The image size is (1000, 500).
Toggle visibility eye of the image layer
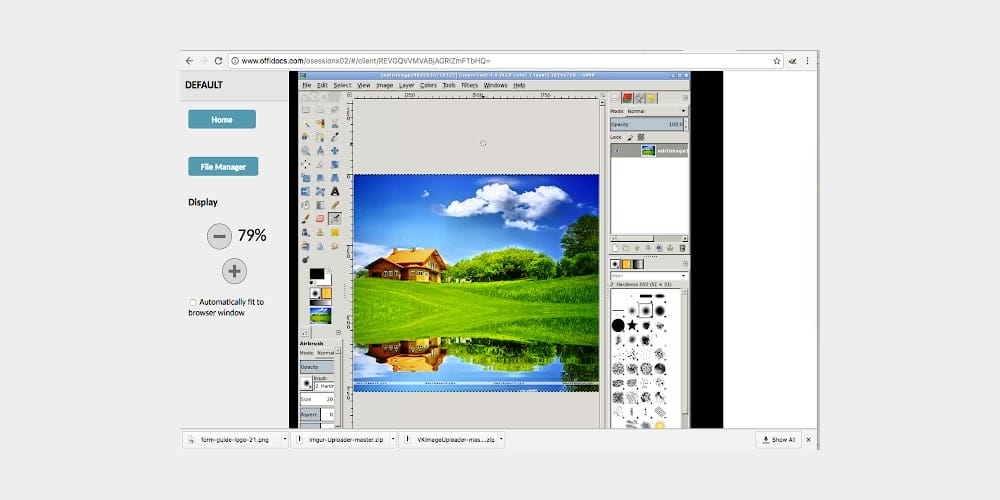coord(617,151)
